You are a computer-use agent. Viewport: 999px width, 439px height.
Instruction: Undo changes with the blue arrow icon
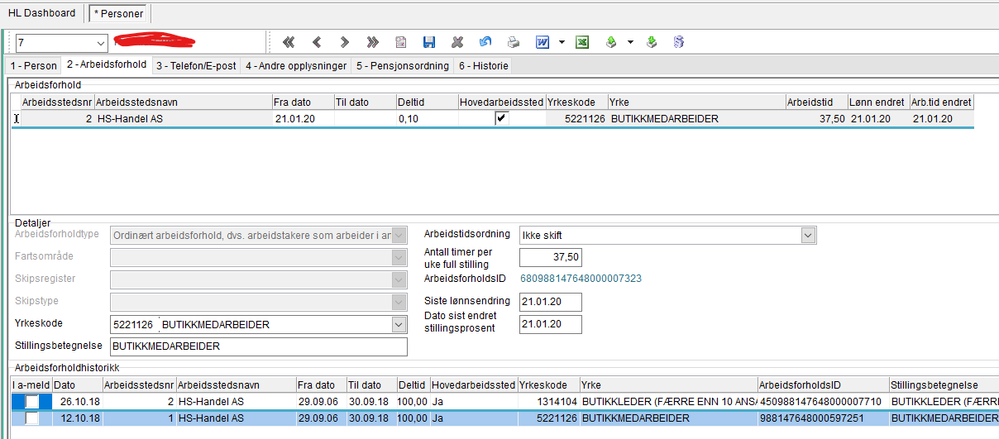pos(485,42)
